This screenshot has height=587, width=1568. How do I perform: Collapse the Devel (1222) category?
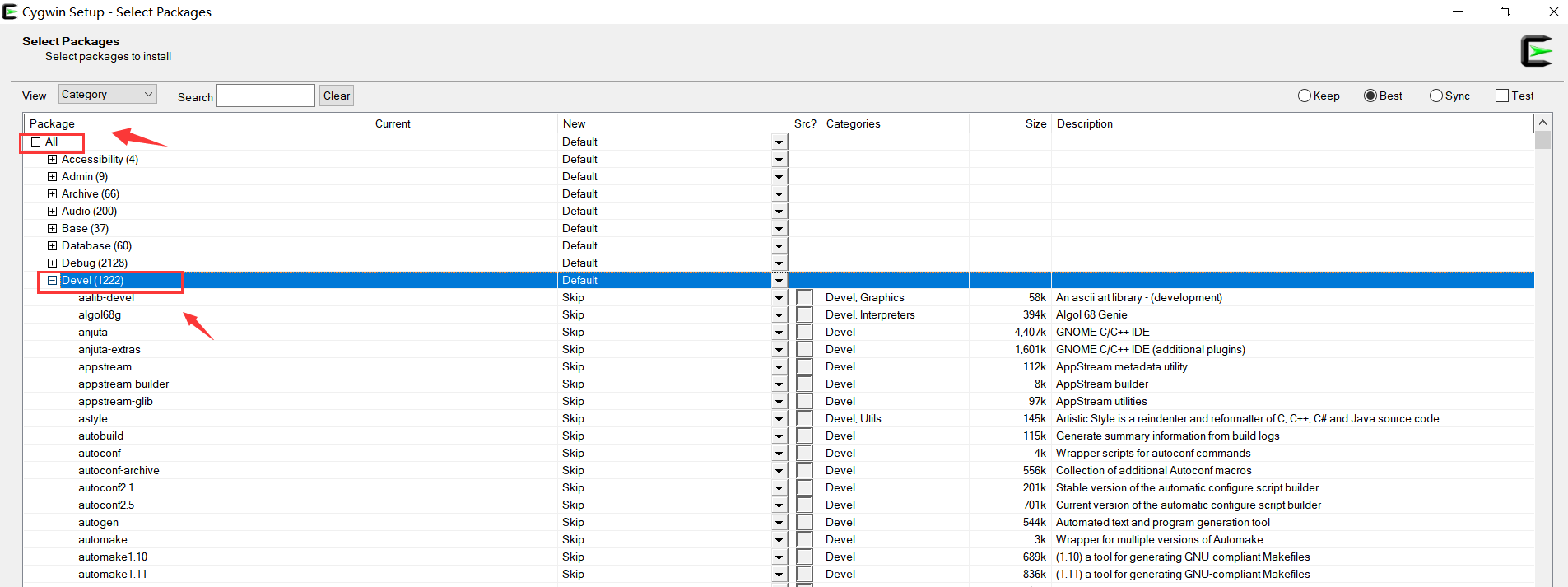click(52, 281)
